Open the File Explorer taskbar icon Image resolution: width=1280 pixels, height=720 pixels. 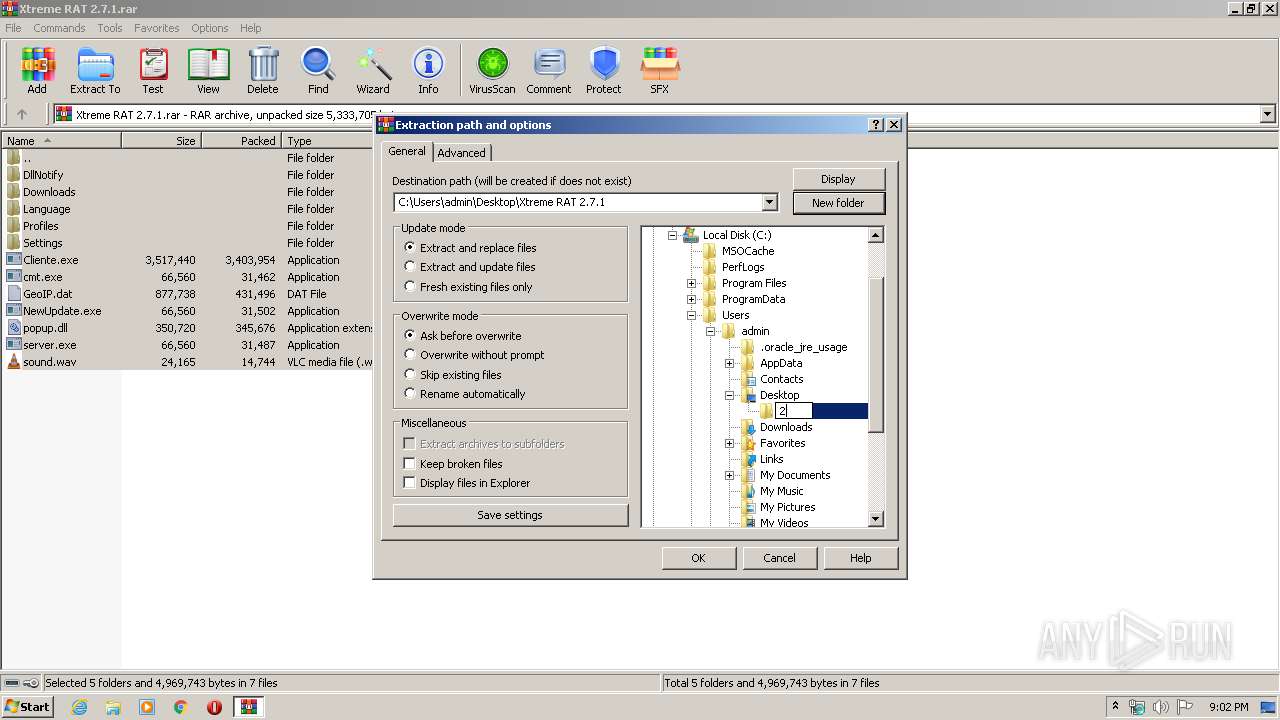coord(113,707)
